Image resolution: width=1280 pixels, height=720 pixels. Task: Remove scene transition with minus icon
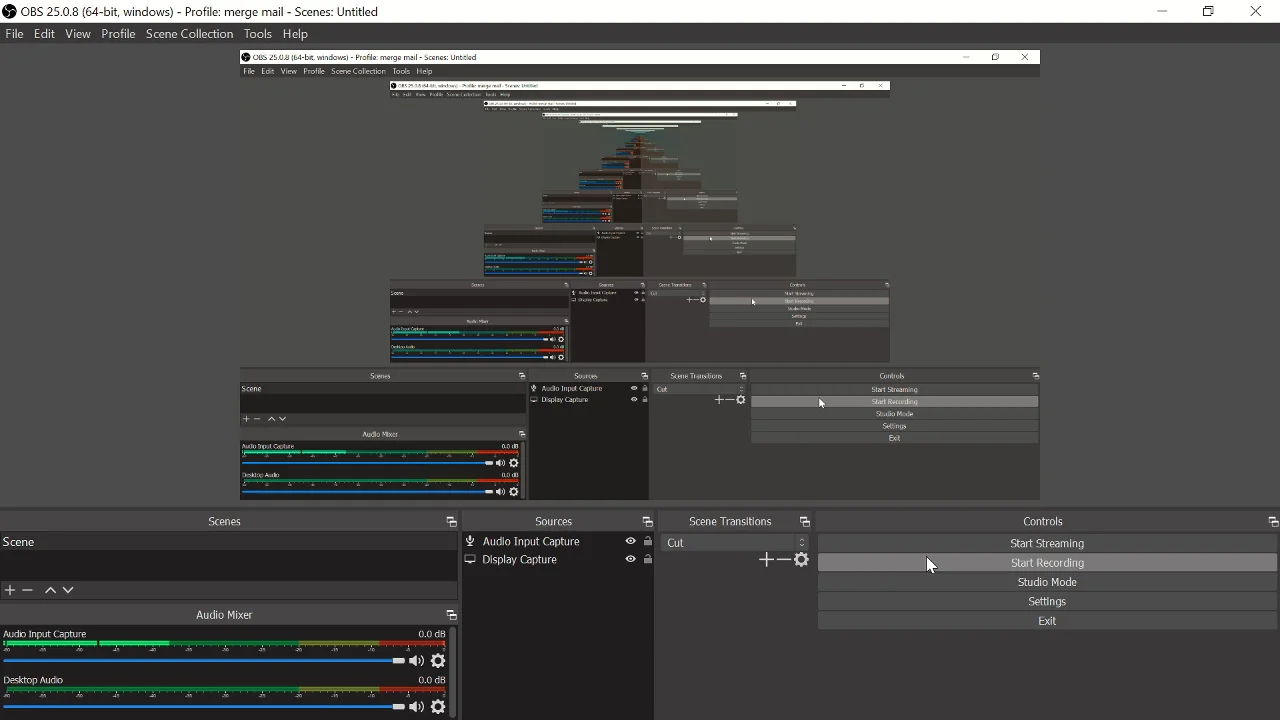783,560
